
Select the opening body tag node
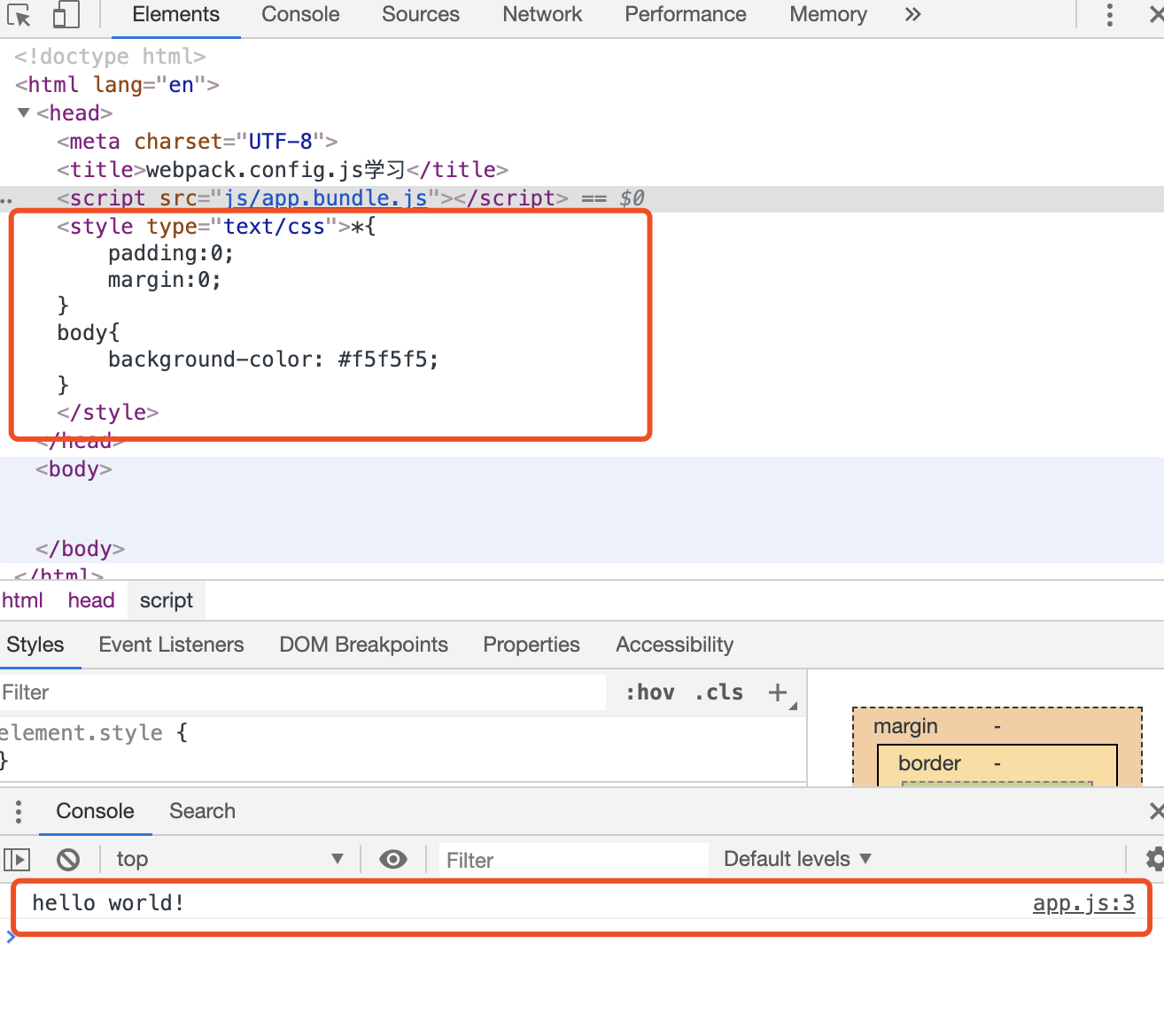coord(74,468)
